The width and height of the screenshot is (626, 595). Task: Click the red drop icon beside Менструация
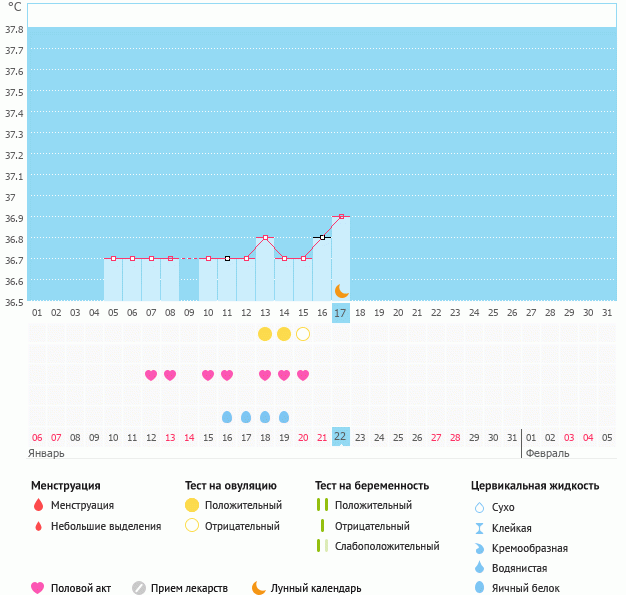click(38, 506)
